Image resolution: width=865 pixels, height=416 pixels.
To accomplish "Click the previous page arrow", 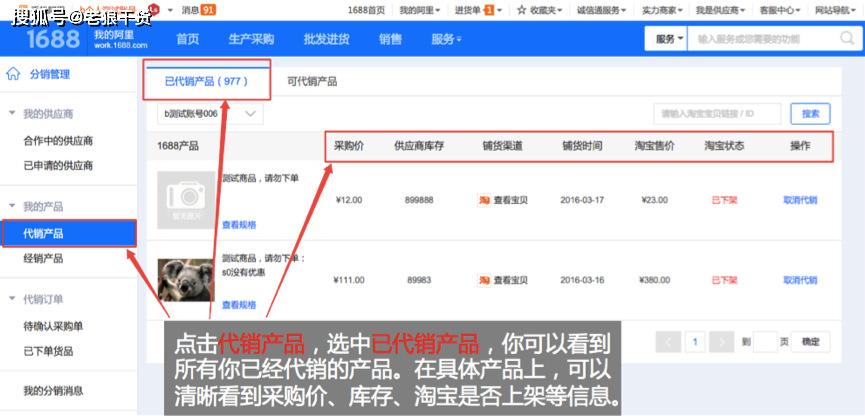I will click(x=668, y=342).
